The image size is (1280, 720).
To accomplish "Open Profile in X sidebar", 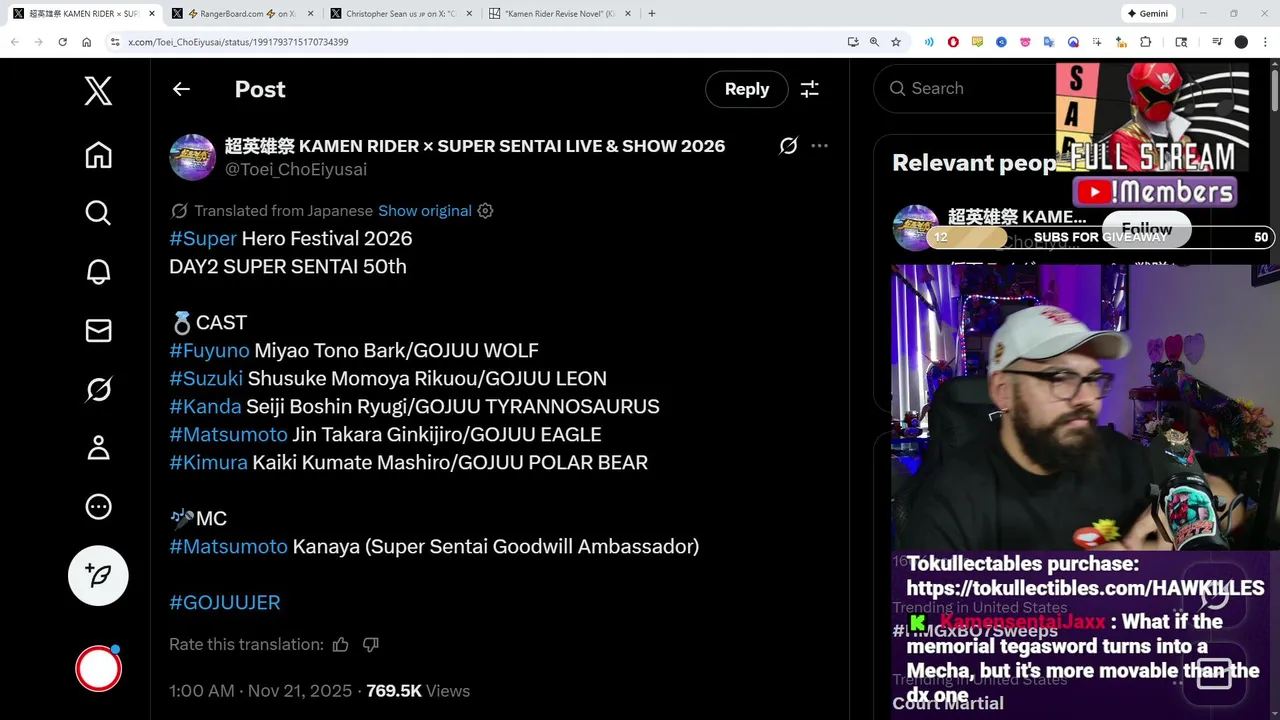I will [98, 447].
